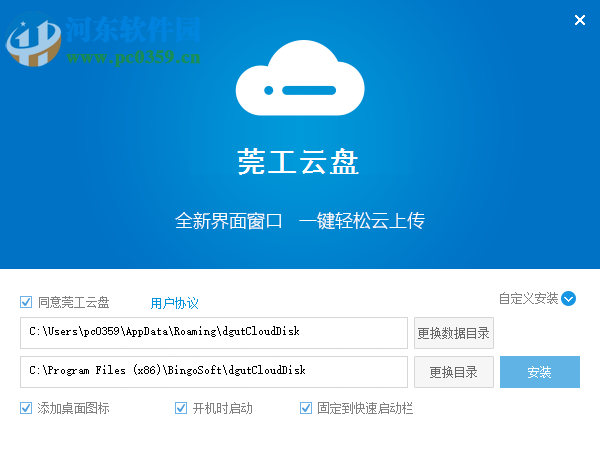Click the white cloud disk logo

click(x=300, y=78)
